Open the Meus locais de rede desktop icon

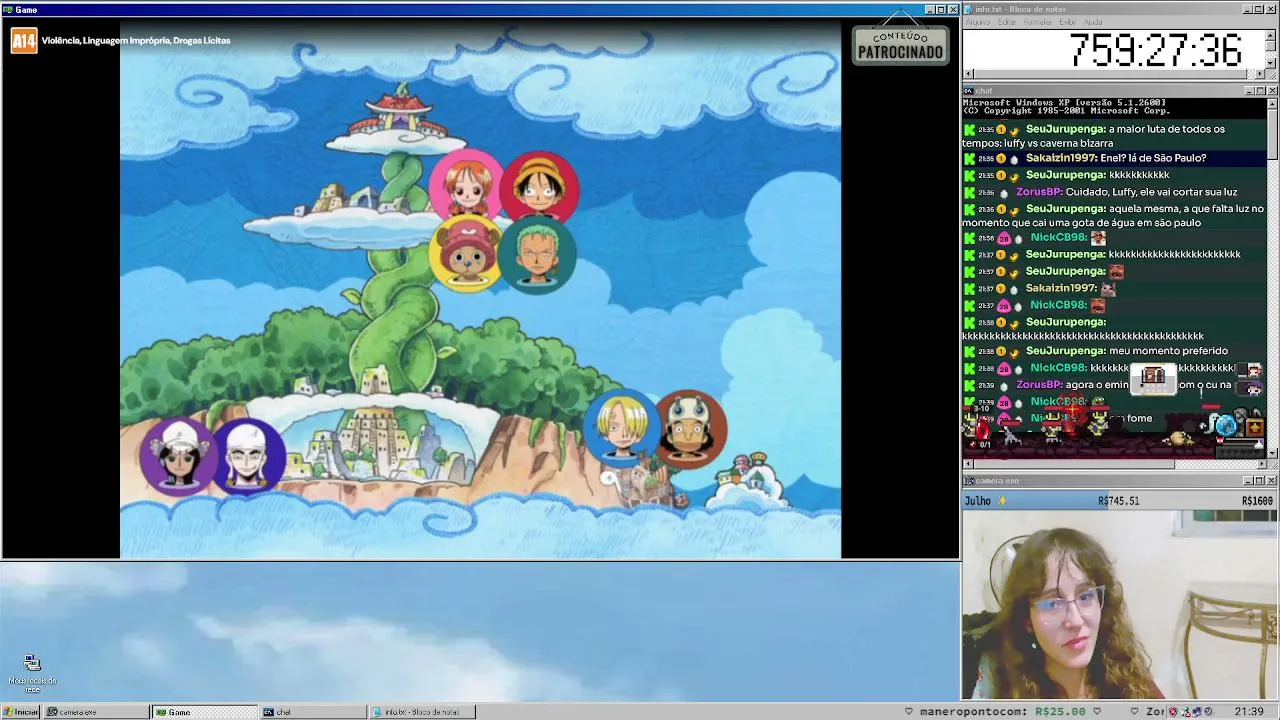(x=32, y=672)
